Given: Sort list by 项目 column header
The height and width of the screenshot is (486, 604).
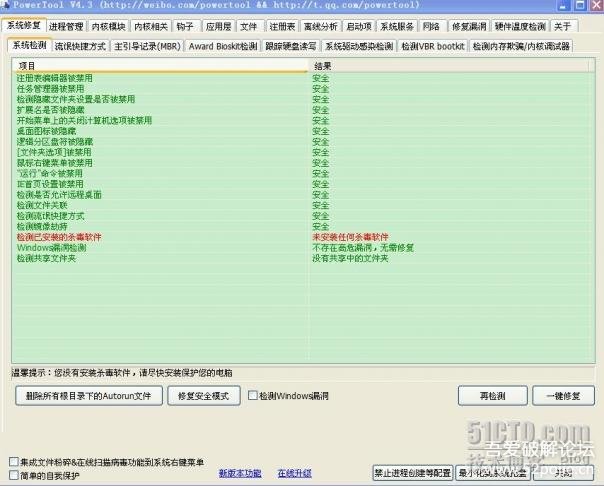Looking at the screenshot, I should 160,66.
